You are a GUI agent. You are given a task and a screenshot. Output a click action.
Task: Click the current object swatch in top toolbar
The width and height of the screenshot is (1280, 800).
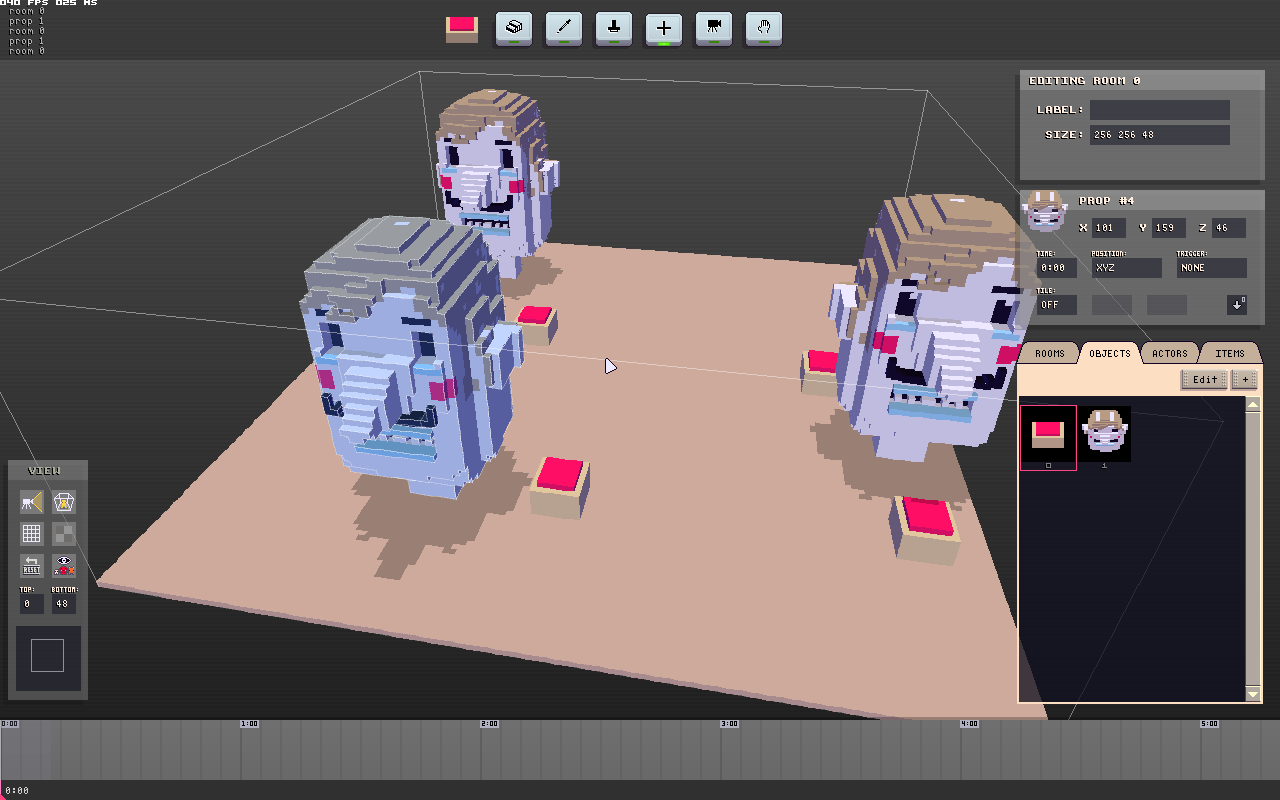coord(462,29)
